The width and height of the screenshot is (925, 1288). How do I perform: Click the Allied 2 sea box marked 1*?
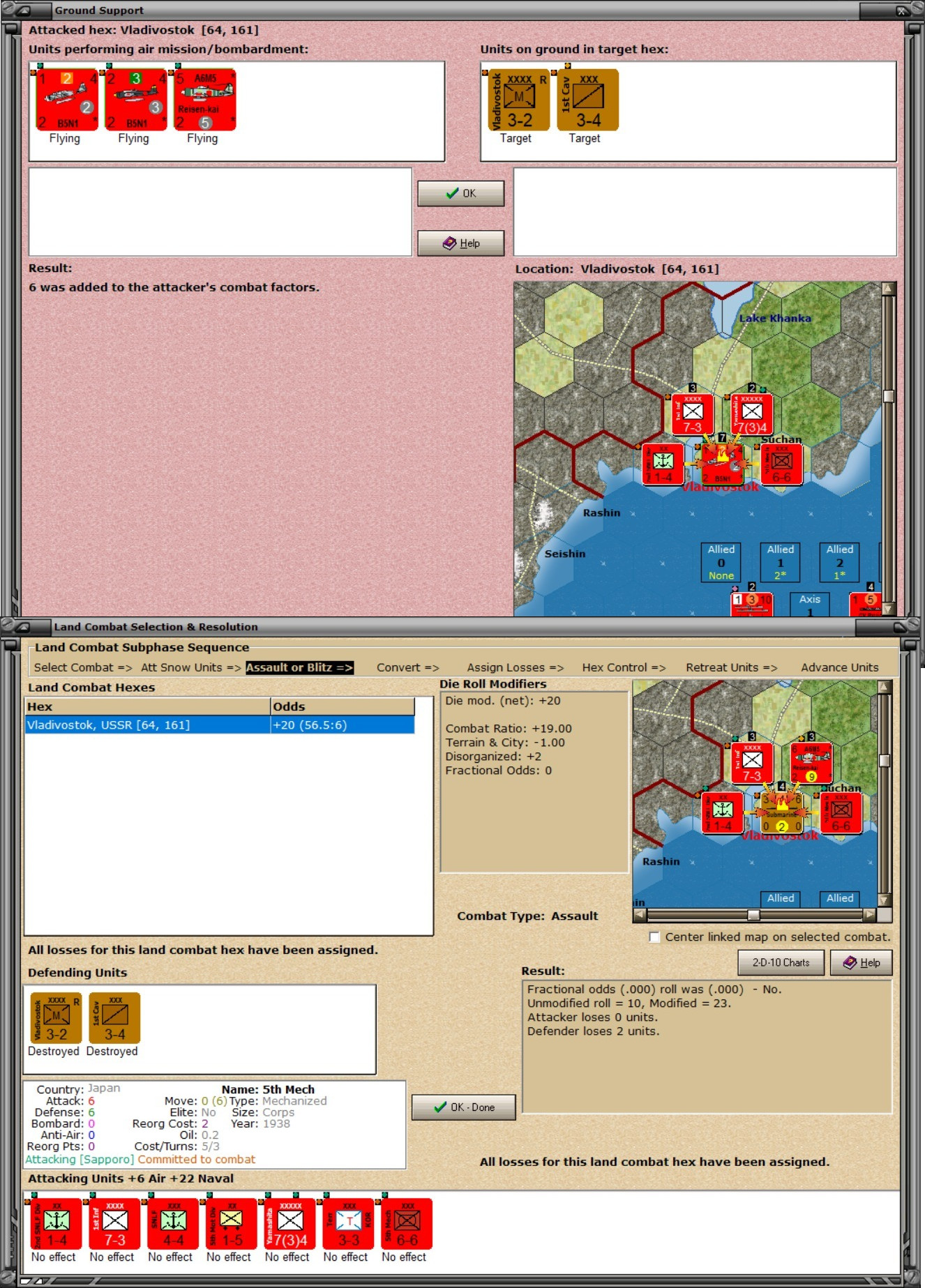click(x=840, y=562)
